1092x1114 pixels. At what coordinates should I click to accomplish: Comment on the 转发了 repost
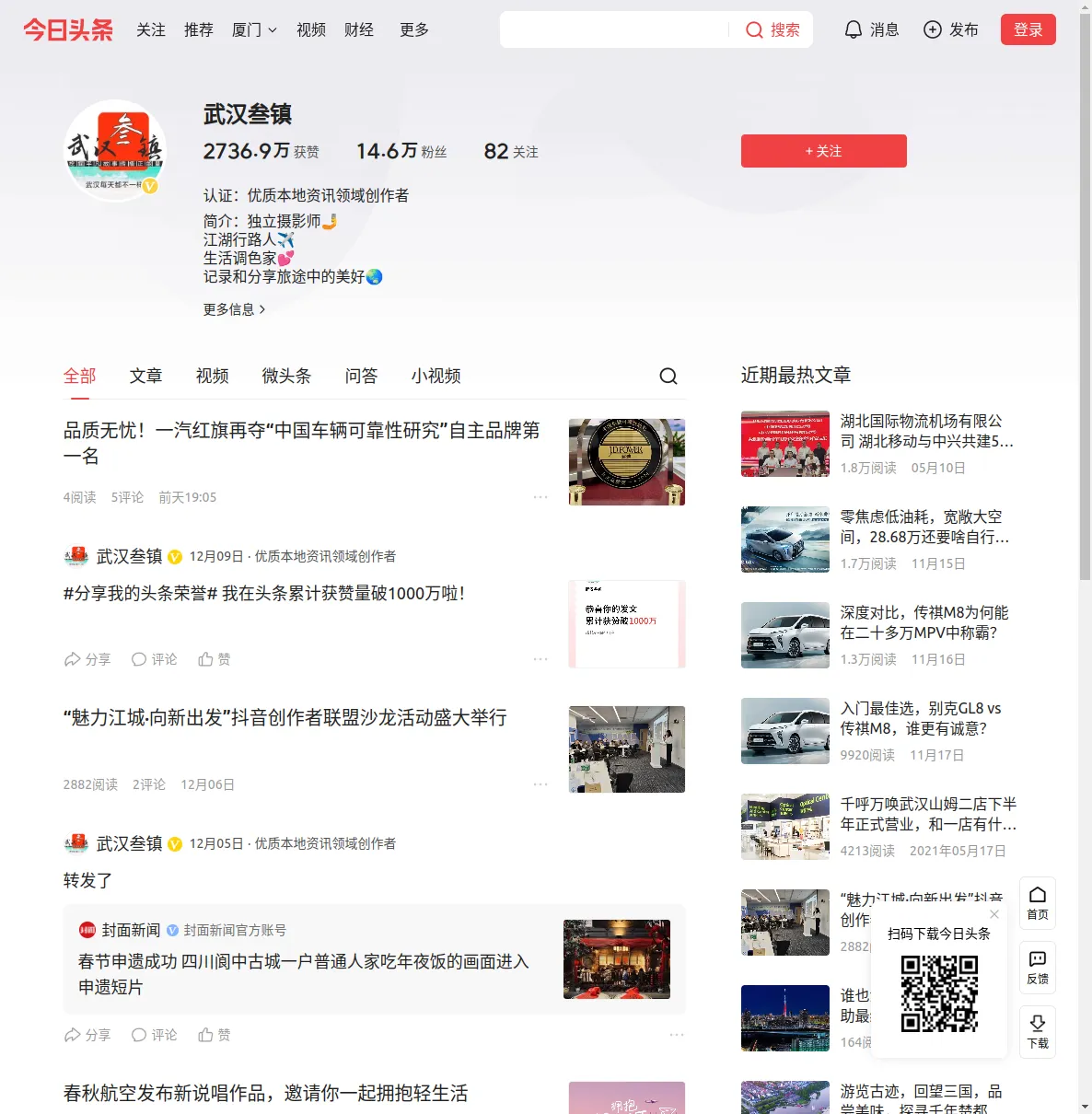coord(154,1035)
